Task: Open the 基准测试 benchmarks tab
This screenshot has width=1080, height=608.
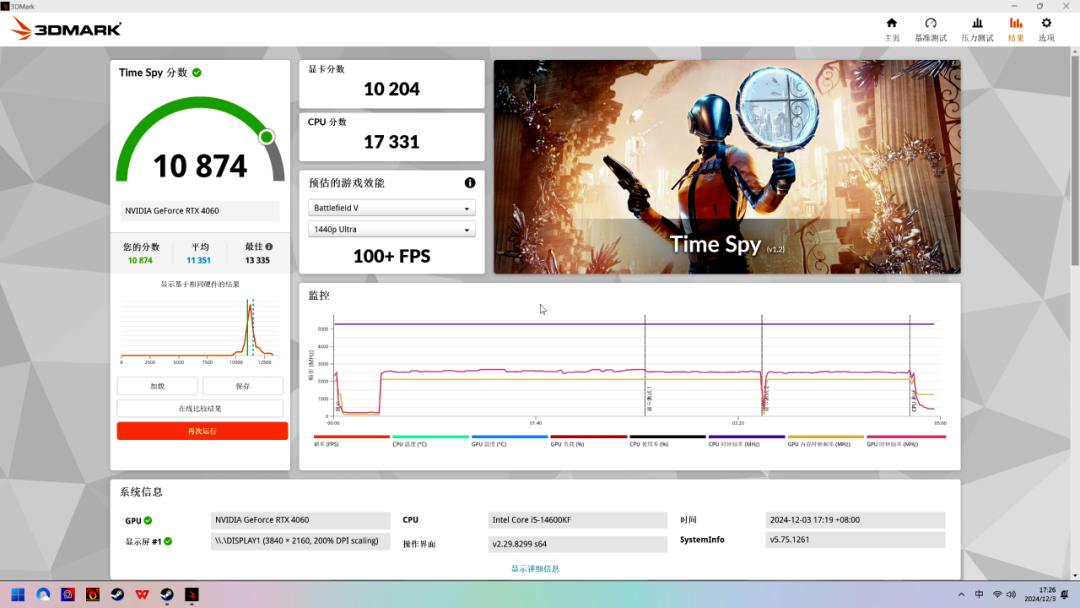Action: [x=931, y=29]
